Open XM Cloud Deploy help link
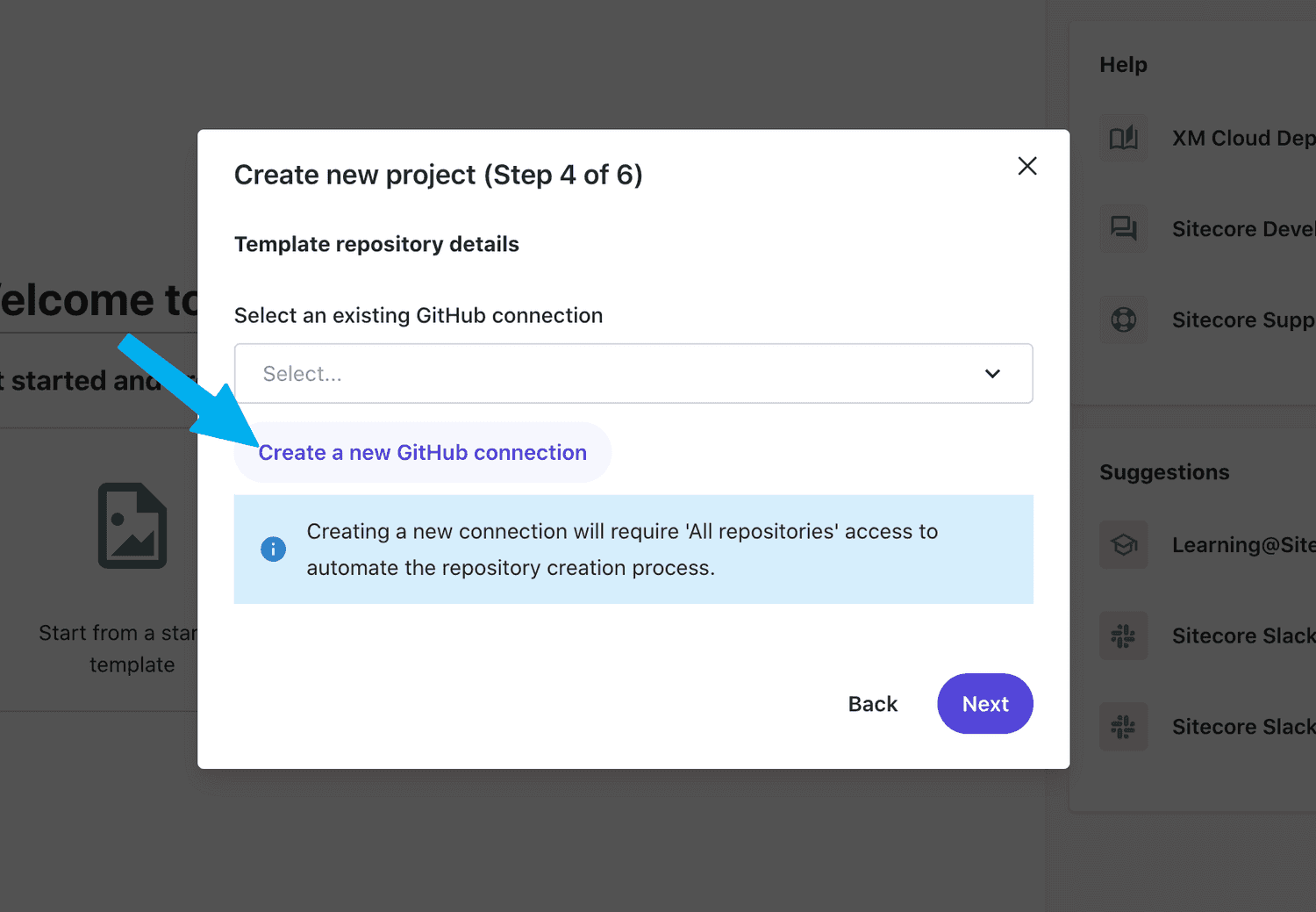Viewport: 1316px width, 912px height. coord(1243,138)
